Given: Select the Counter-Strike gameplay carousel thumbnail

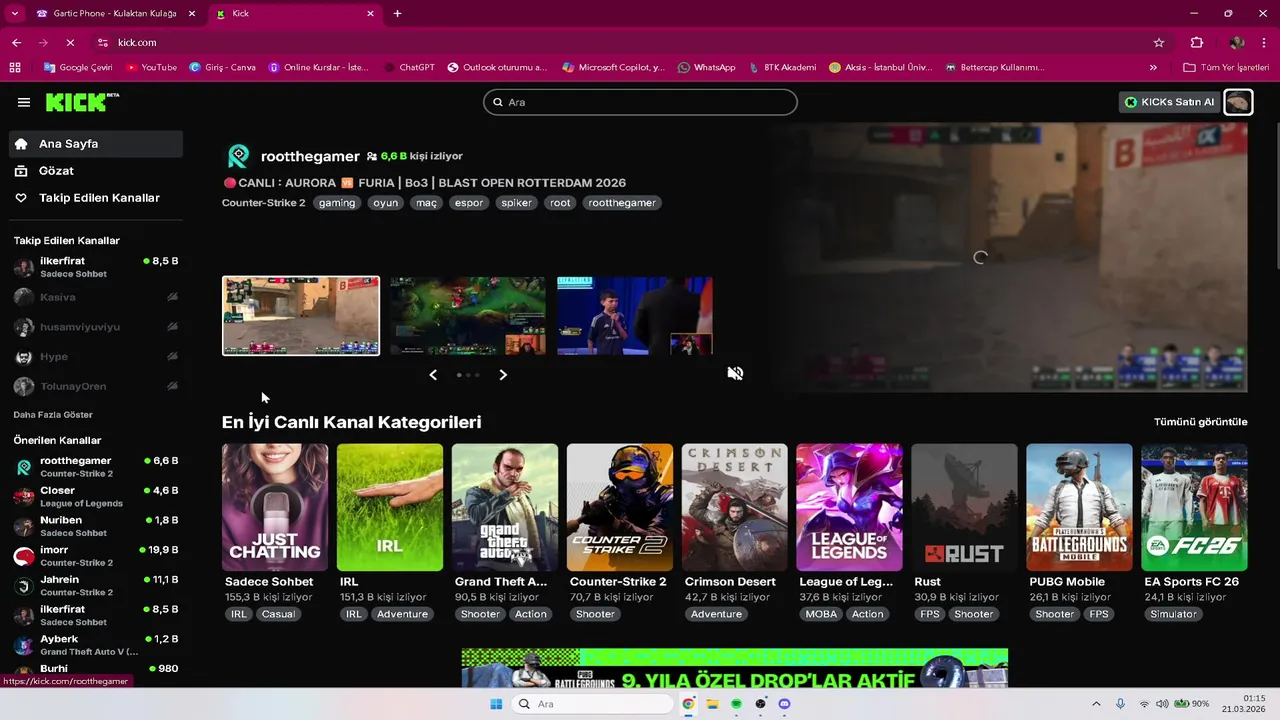Looking at the screenshot, I should [x=301, y=316].
